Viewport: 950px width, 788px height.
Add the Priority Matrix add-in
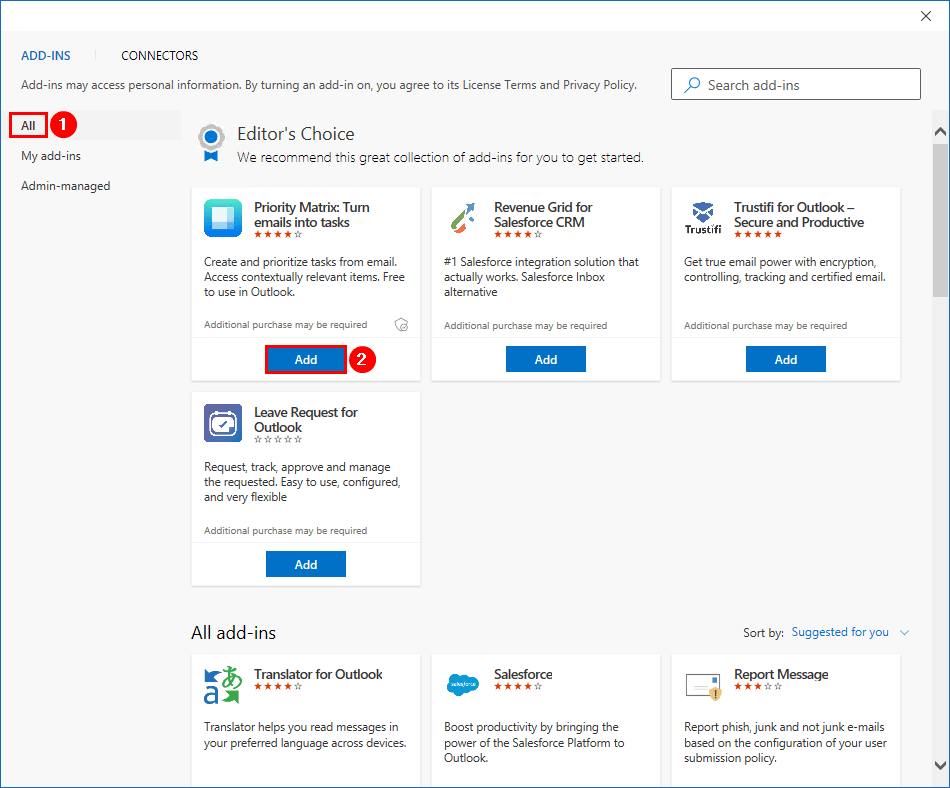click(306, 360)
